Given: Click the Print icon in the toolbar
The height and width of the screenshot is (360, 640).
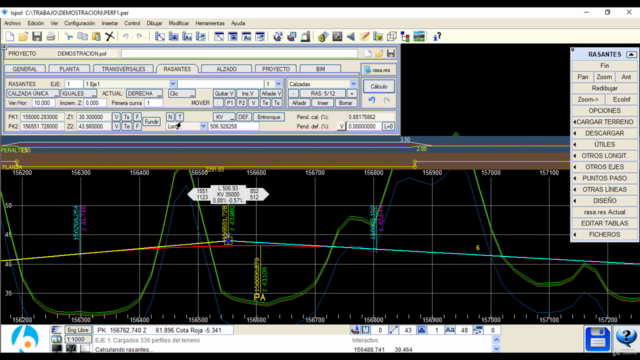Looking at the screenshot, I should click(51, 37).
